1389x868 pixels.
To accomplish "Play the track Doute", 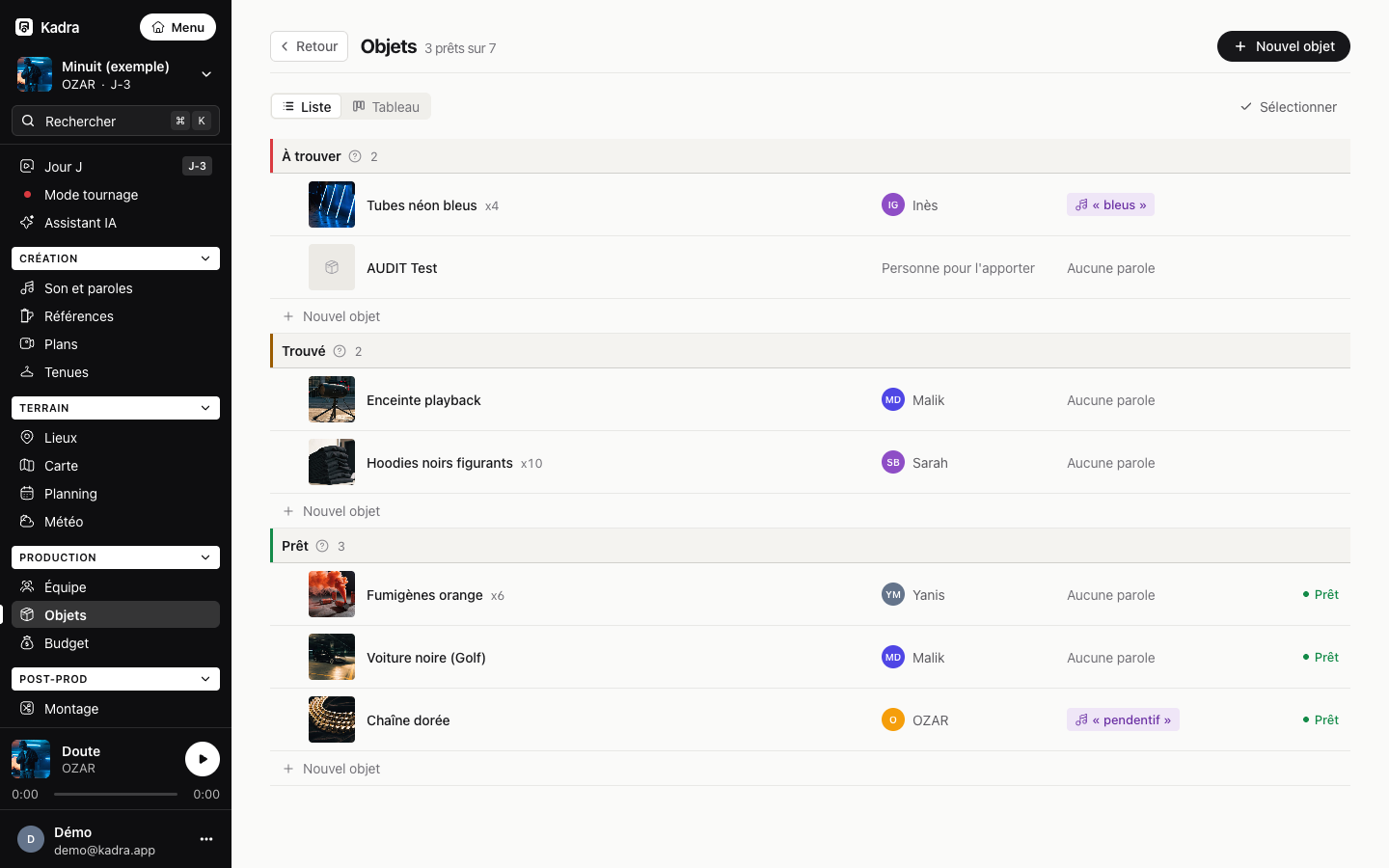I will pos(203,759).
